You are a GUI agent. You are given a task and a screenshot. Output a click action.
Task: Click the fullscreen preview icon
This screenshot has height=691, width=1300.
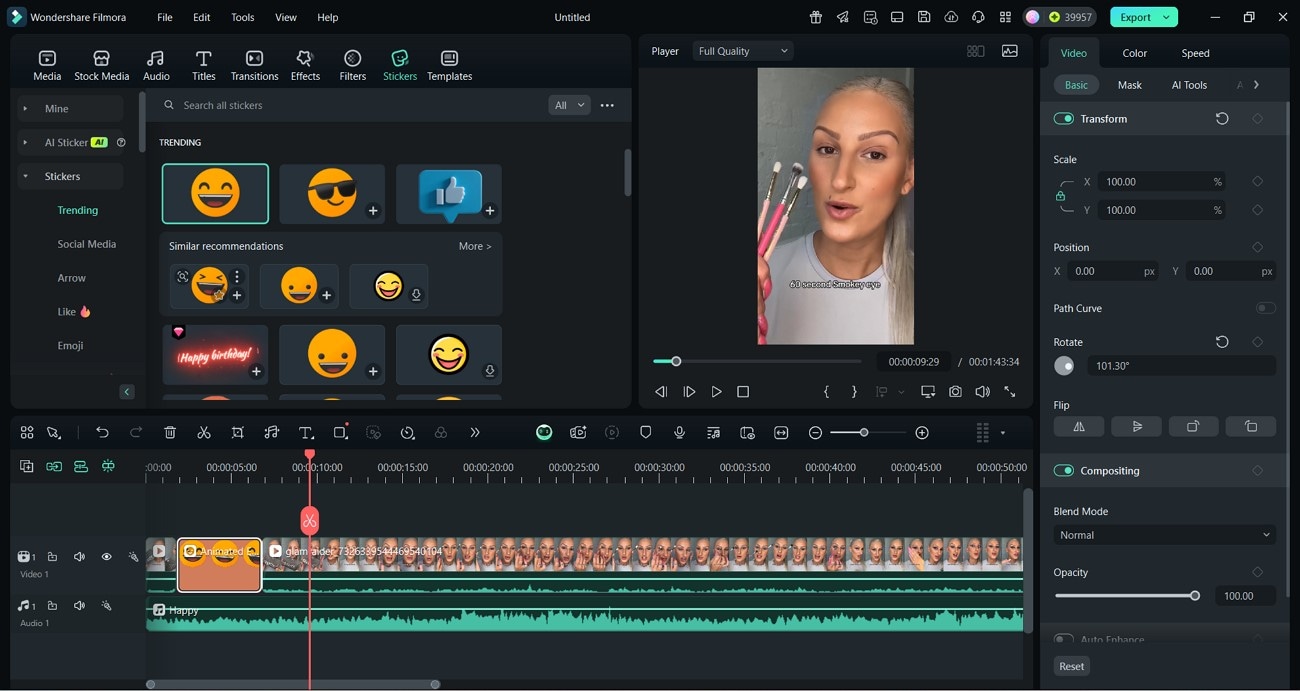click(x=1010, y=392)
